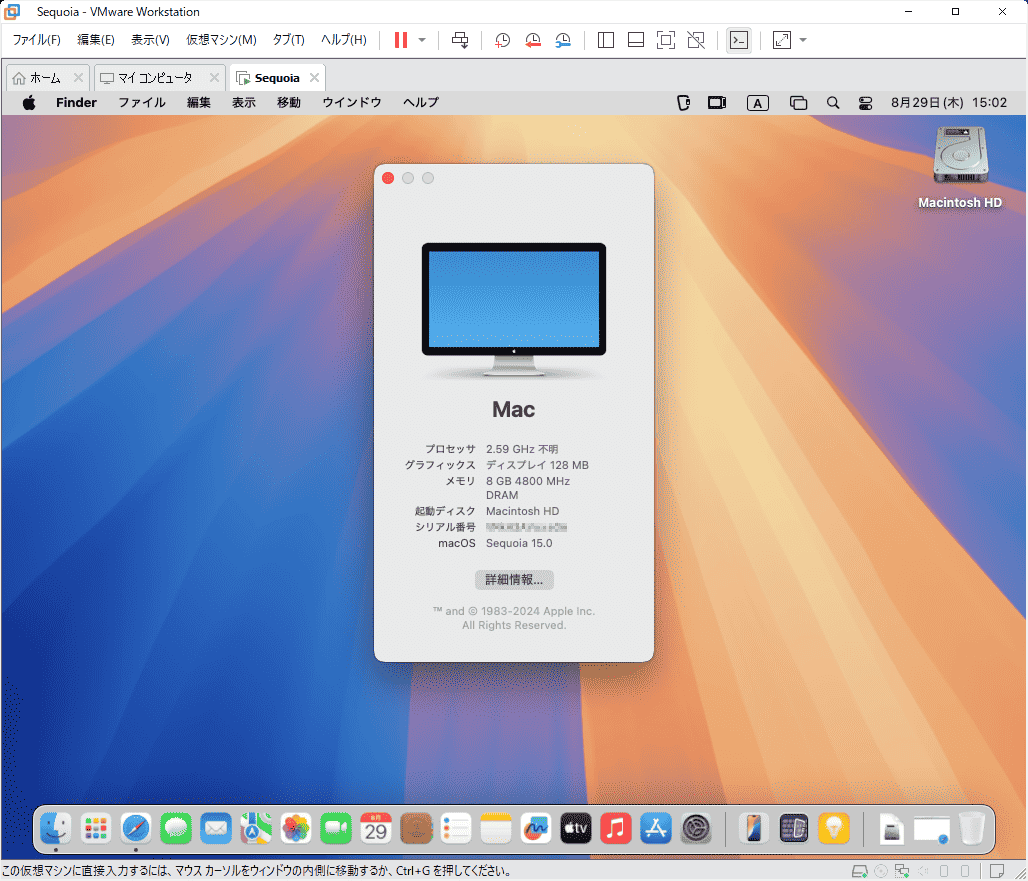Open Reminders from the Dock
The width and height of the screenshot is (1028, 881).
tap(456, 829)
